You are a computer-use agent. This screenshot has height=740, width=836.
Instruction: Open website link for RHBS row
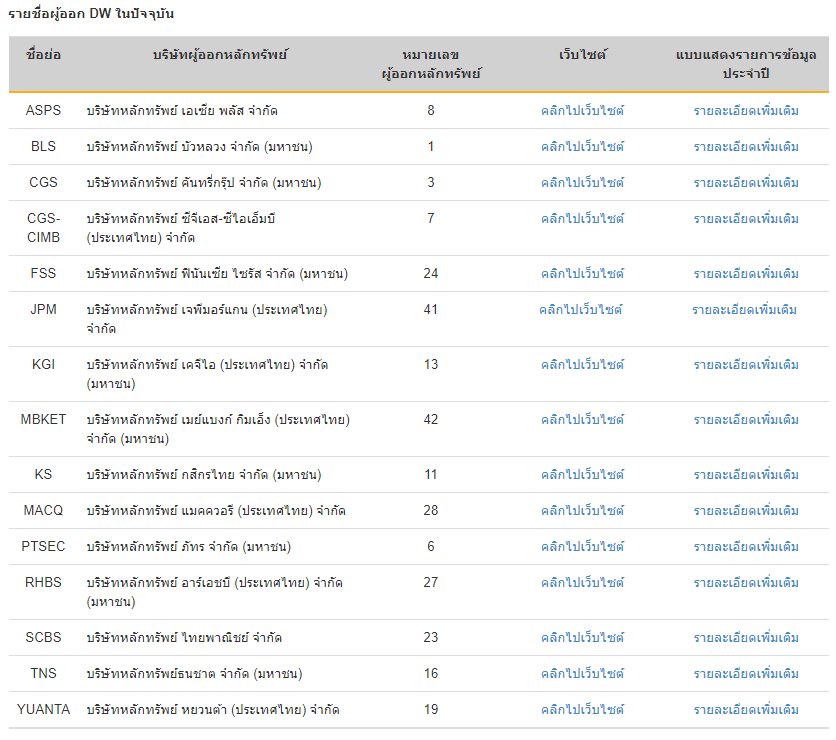(x=582, y=583)
